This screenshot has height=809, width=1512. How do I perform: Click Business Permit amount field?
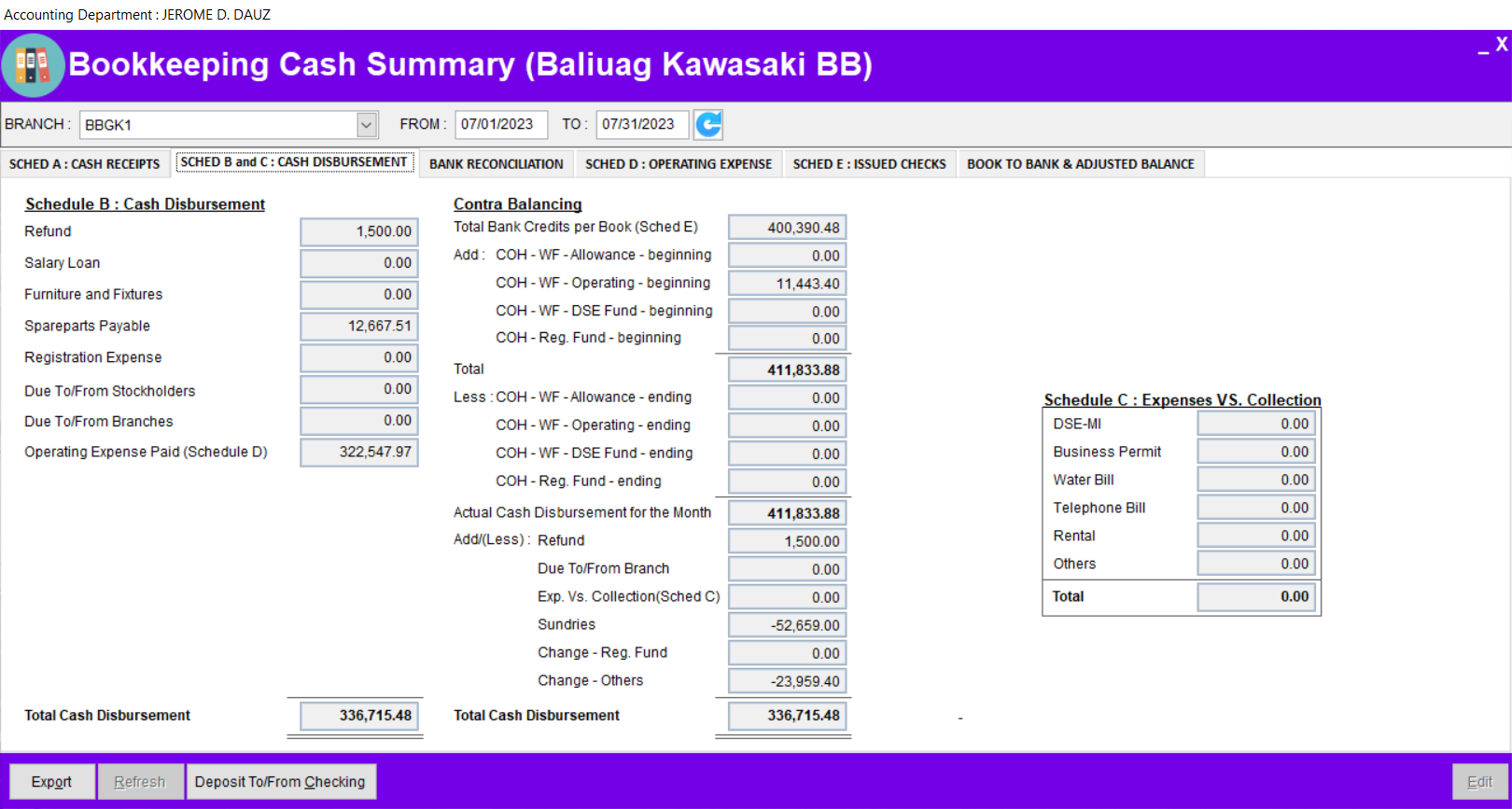click(x=1256, y=453)
